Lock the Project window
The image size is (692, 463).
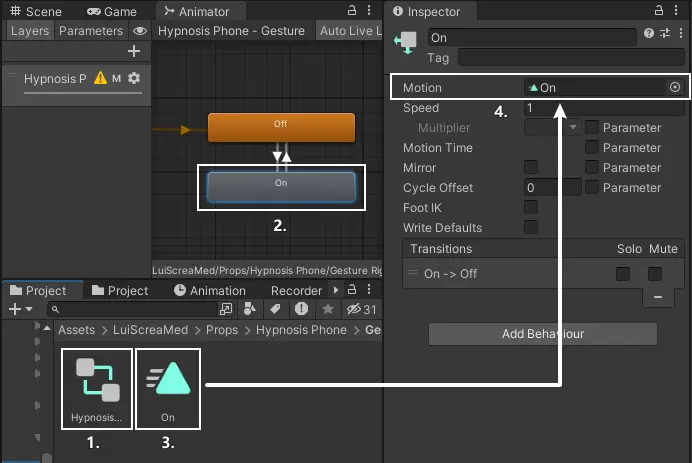[x=352, y=290]
